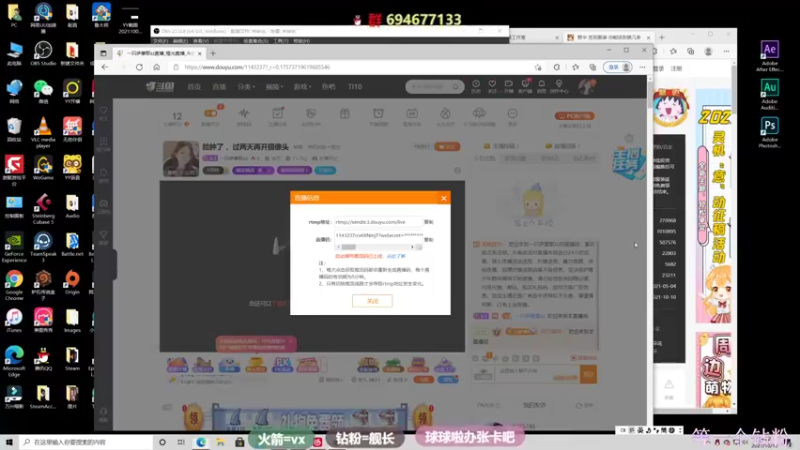Click the chat message input box
Image resolution: width=800 pixels, height=450 pixels.
[537, 375]
